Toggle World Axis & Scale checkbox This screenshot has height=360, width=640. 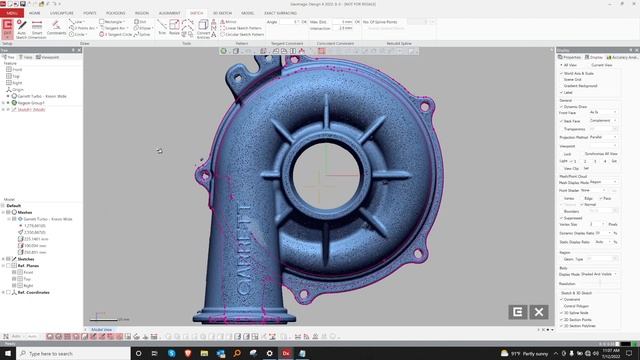coord(561,73)
